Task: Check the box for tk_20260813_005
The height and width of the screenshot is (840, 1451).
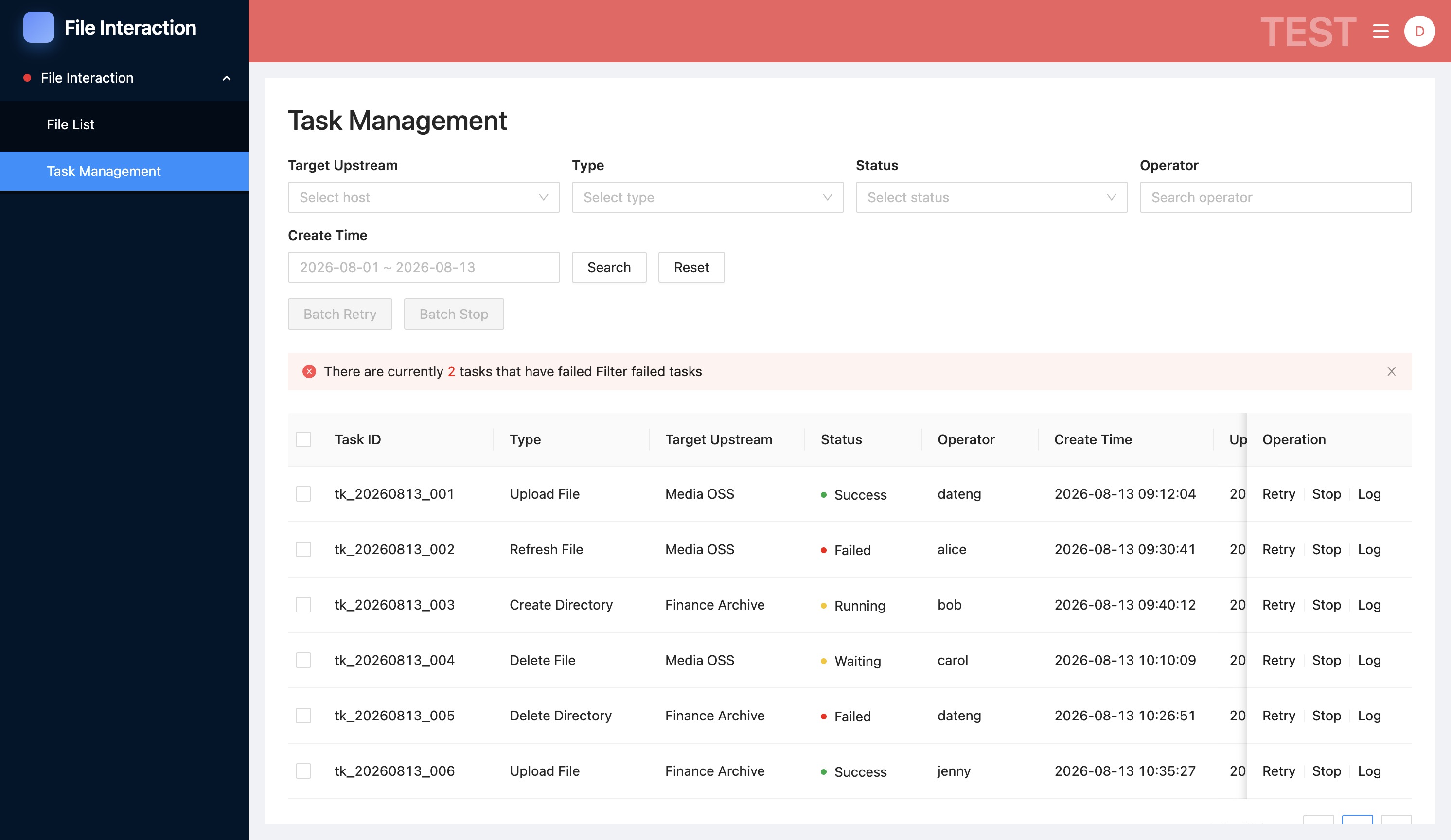Action: click(x=303, y=716)
